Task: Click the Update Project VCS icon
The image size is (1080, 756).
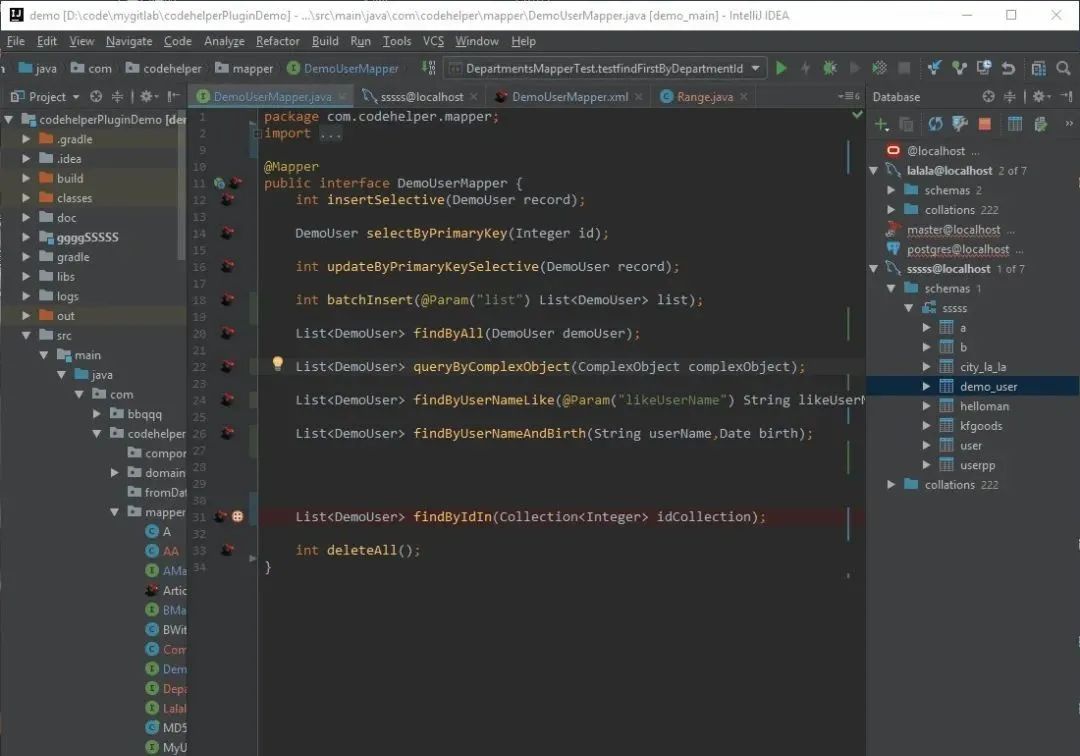Action: [x=932, y=68]
